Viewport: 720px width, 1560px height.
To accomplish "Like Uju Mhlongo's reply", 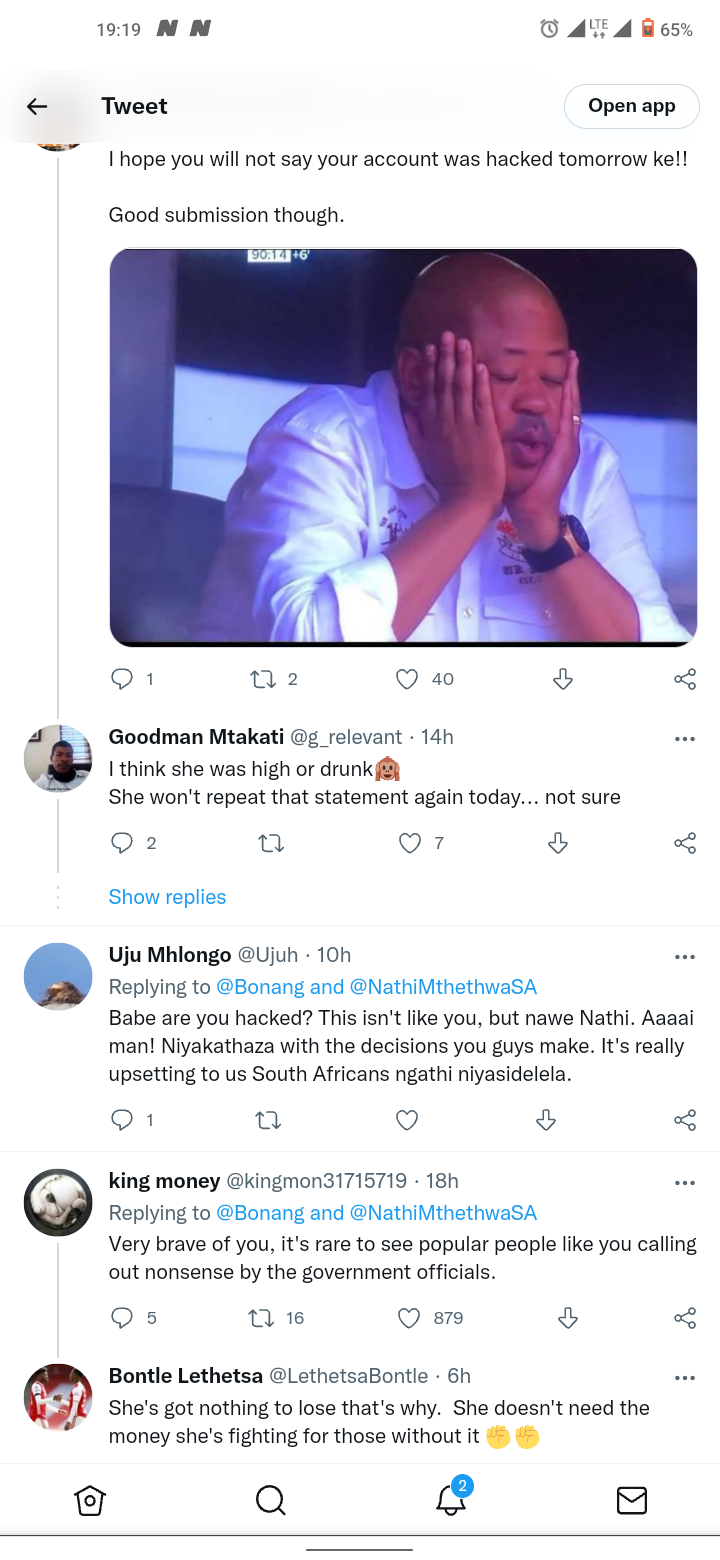I will coord(407,1120).
